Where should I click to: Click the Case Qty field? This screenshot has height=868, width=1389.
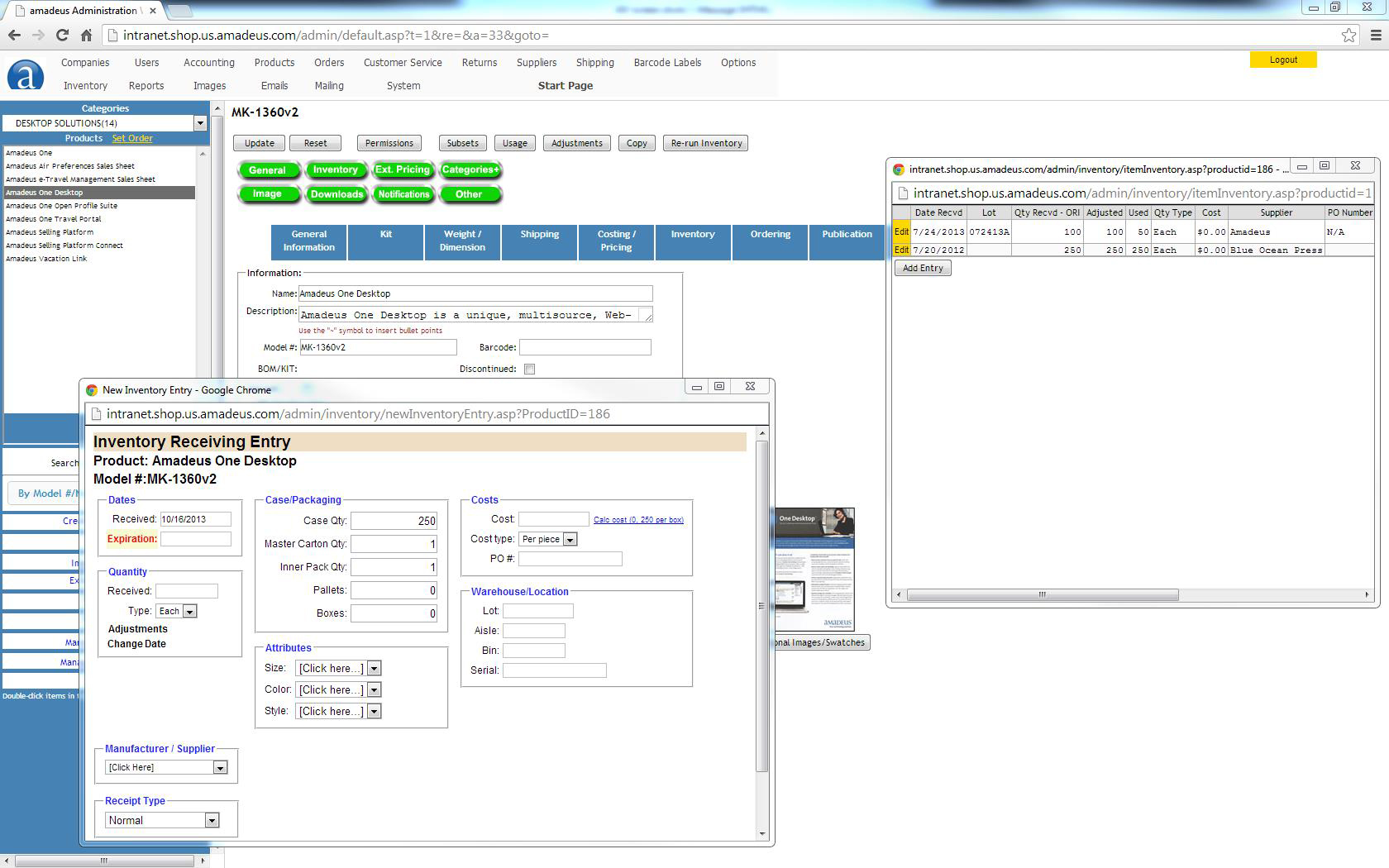394,521
